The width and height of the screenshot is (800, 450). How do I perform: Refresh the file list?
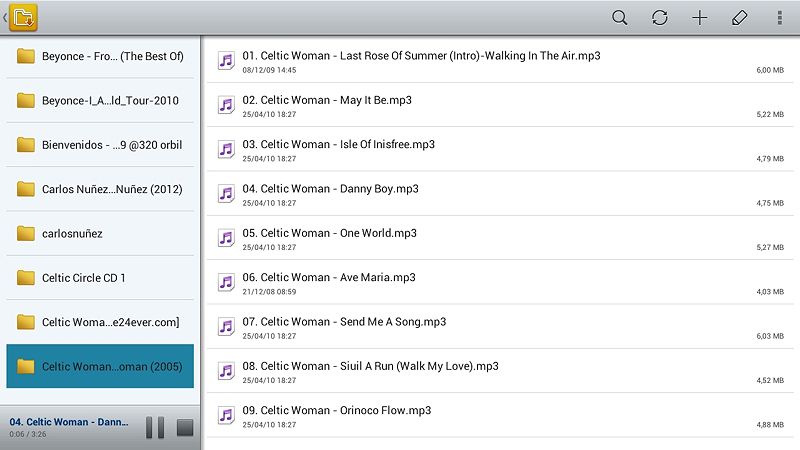click(660, 18)
